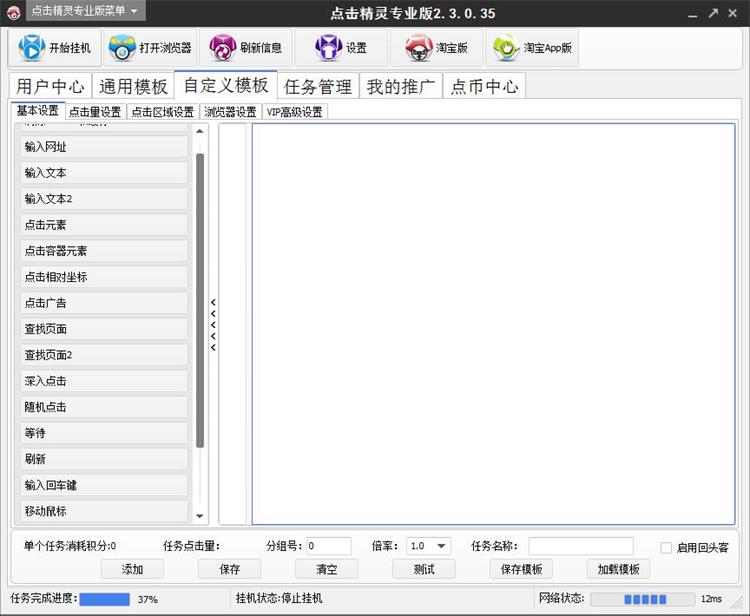This screenshot has width=750, height=616.
Task: Click the 清空 button
Action: click(x=327, y=569)
